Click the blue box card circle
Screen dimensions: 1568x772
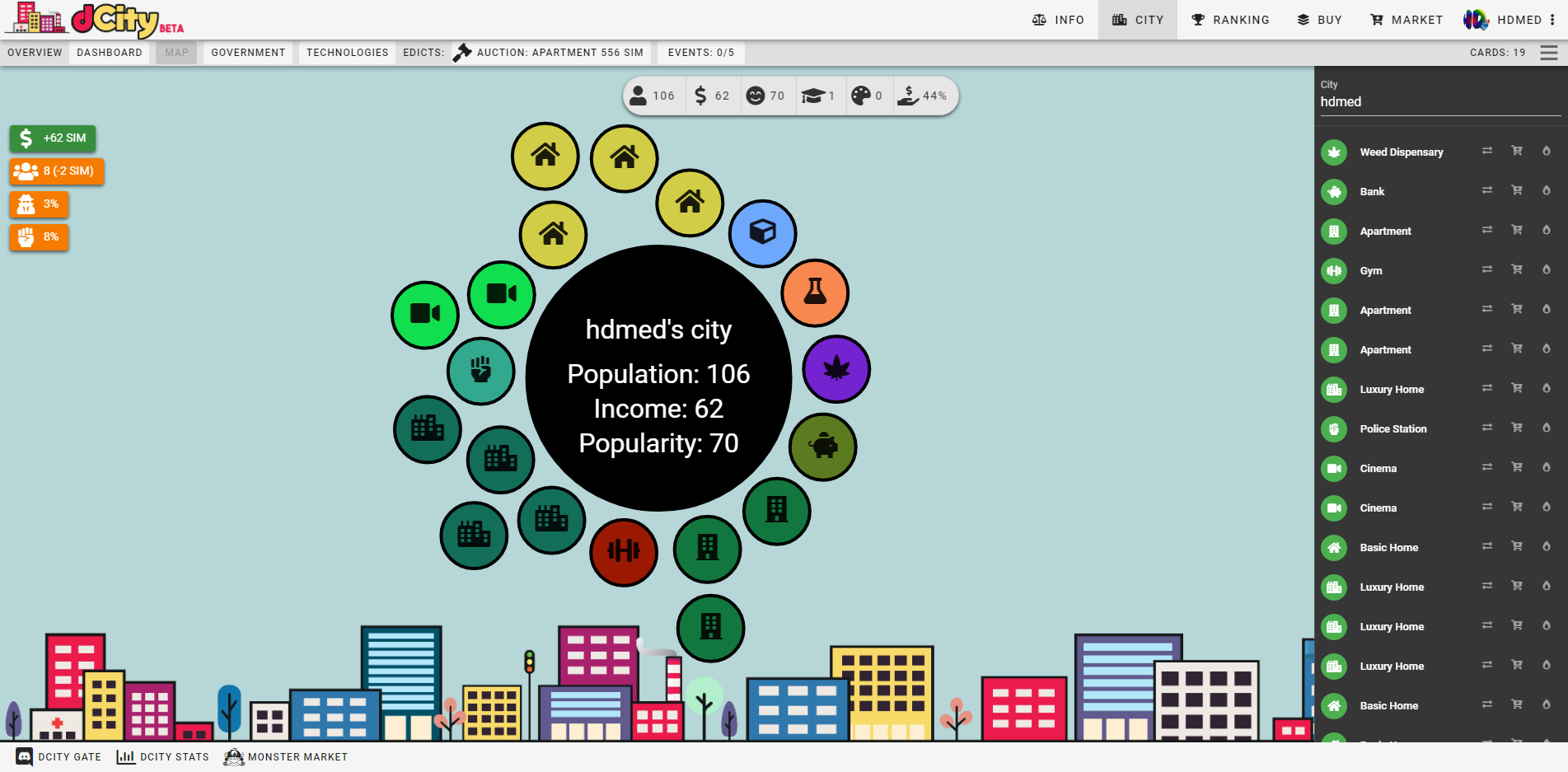[762, 233]
